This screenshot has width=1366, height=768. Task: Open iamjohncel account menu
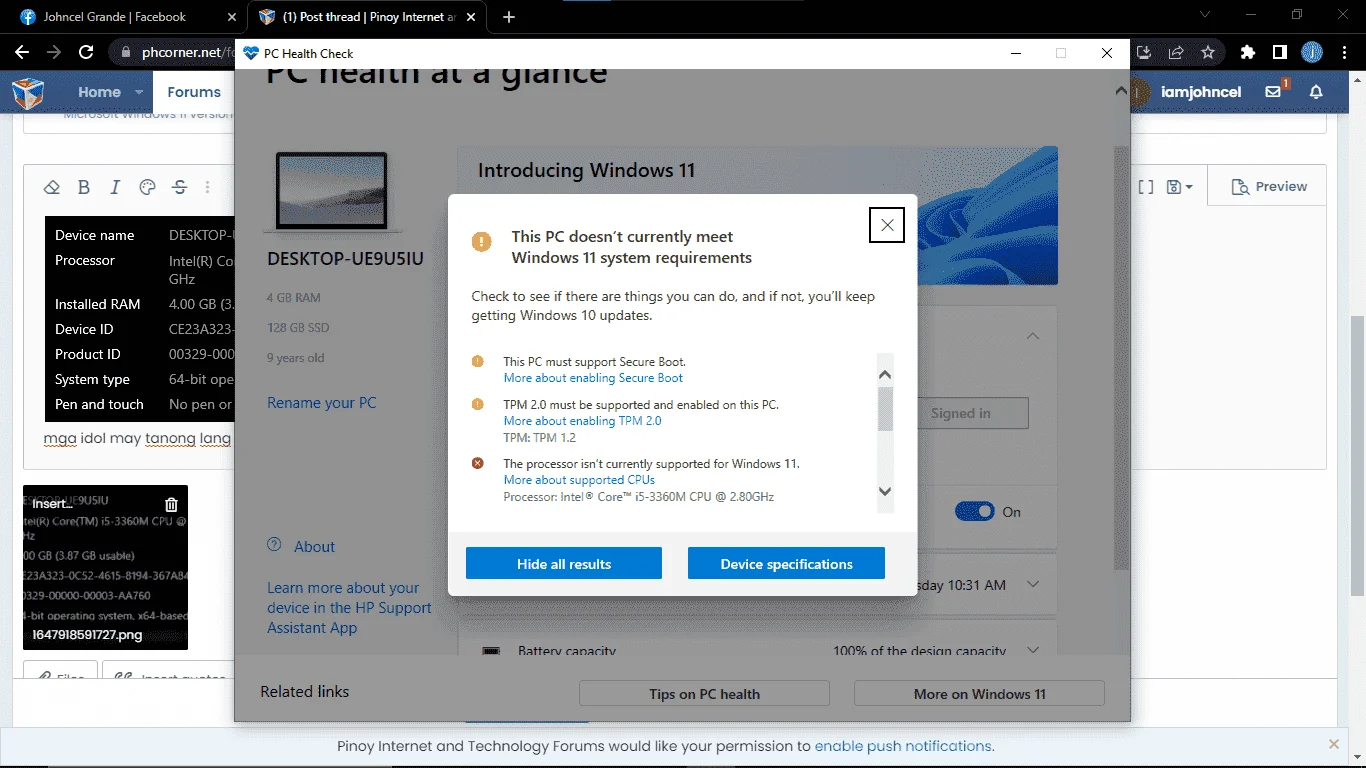1201,92
